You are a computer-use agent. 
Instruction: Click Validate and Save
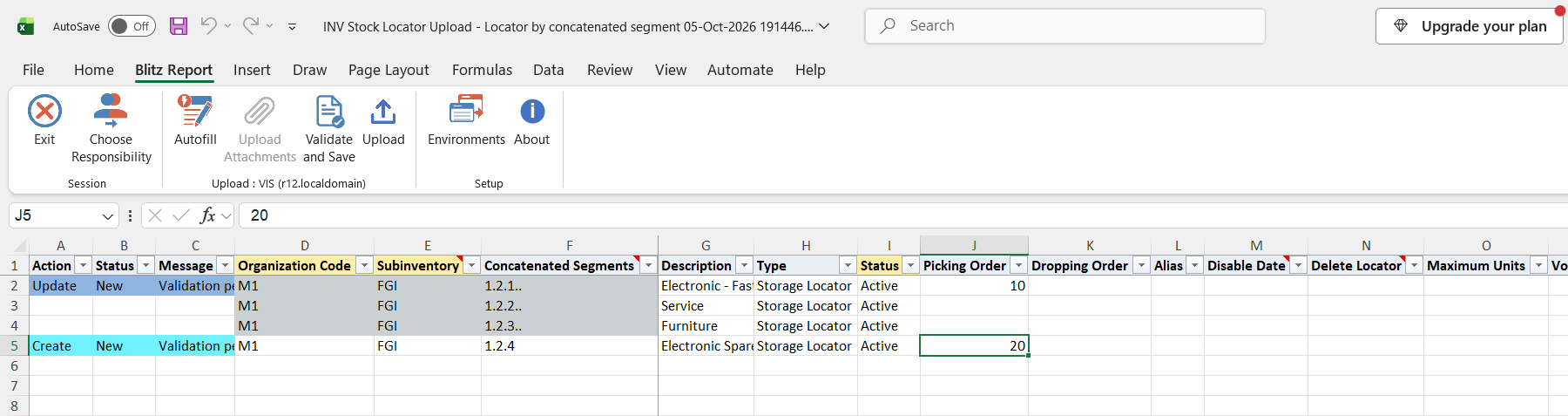[329, 129]
